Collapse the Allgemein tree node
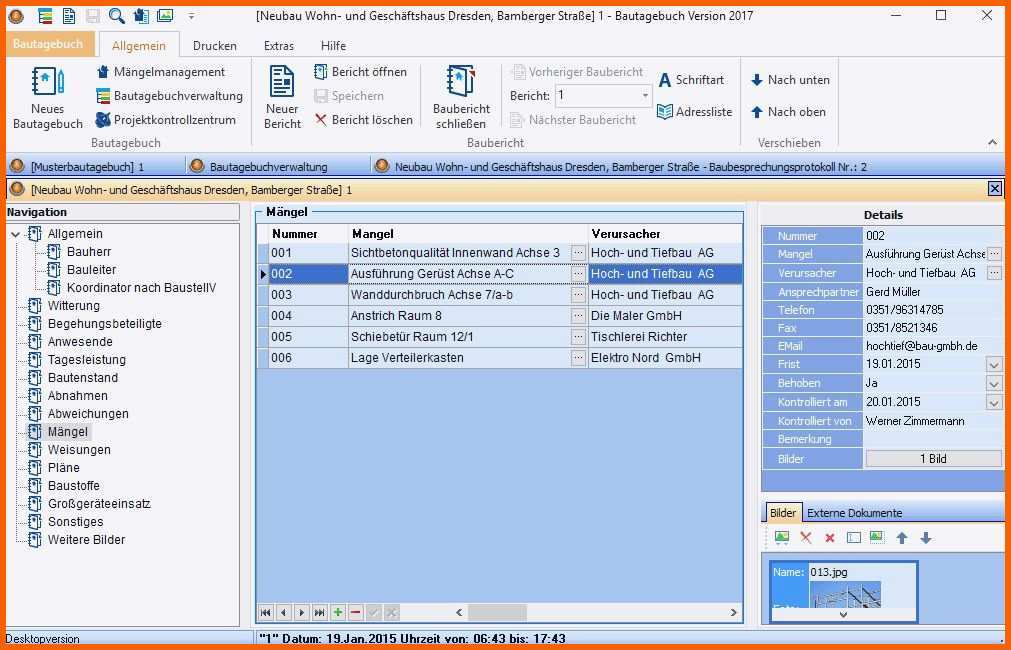Image resolution: width=1011 pixels, height=650 pixels. pyautogui.click(x=16, y=234)
